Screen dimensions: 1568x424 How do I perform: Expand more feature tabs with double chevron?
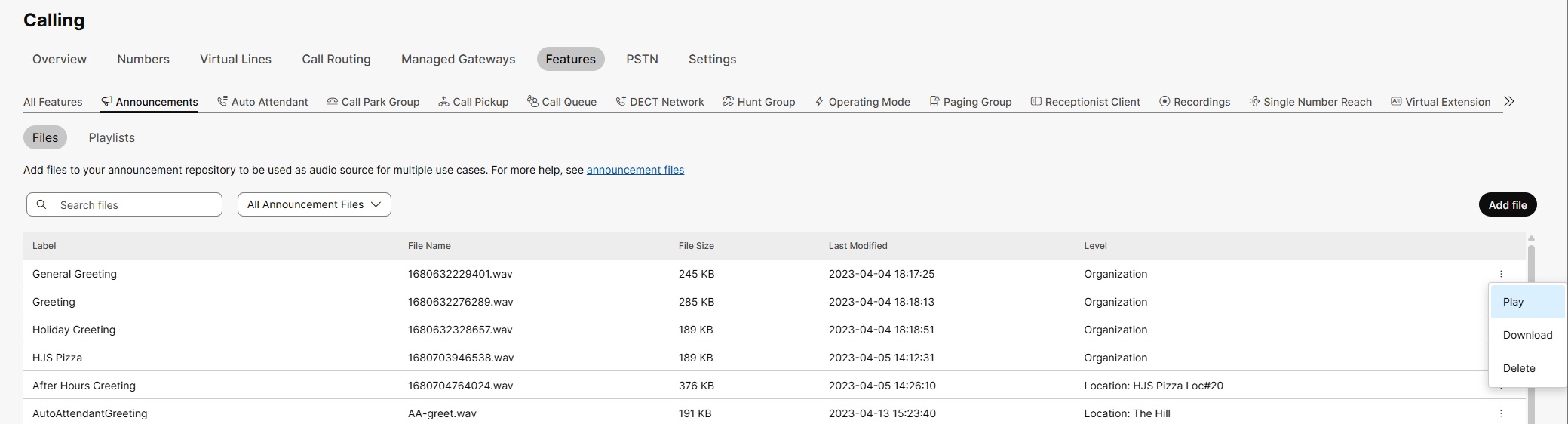[1508, 101]
